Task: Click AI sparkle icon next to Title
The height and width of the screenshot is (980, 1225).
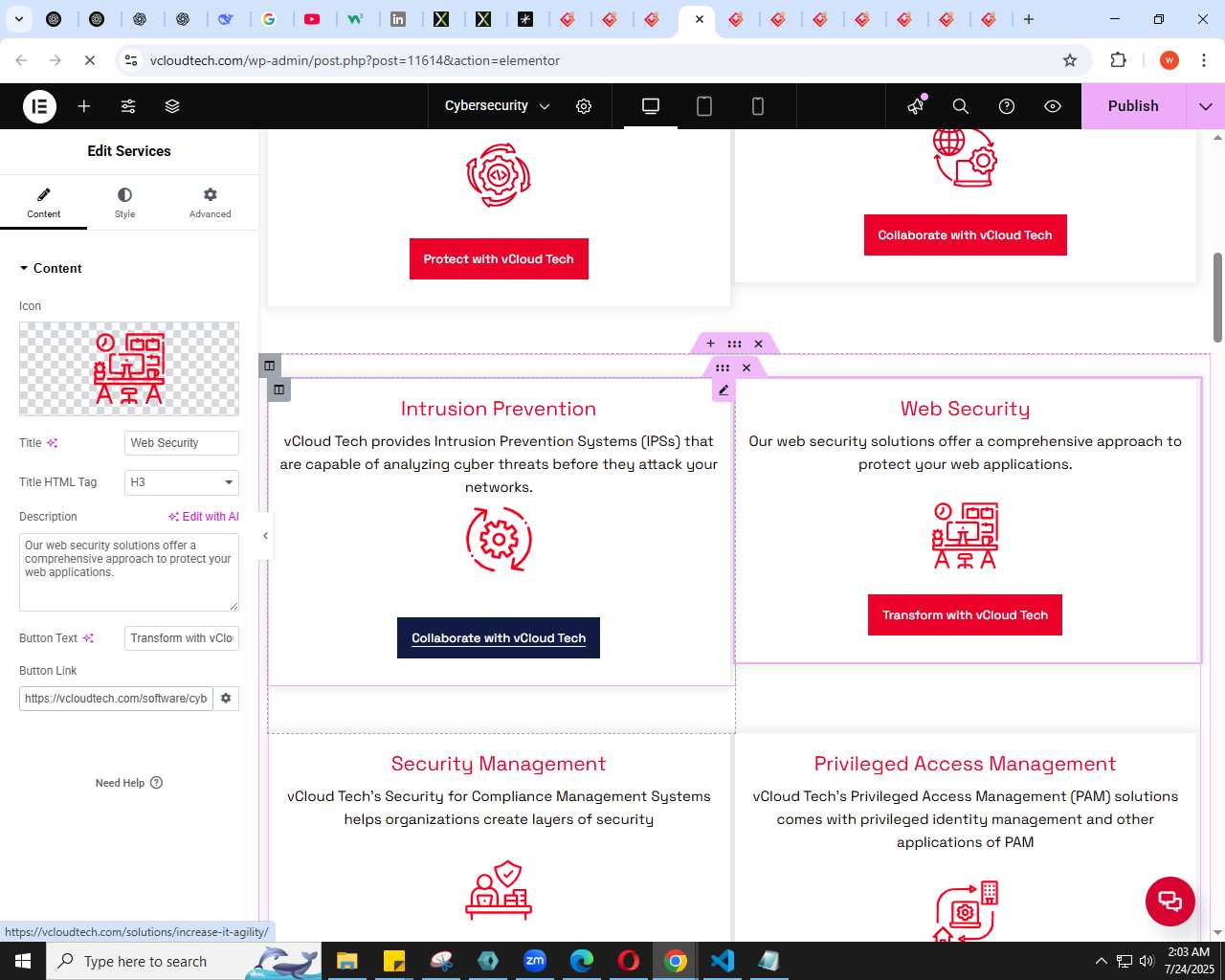Action: 53,443
